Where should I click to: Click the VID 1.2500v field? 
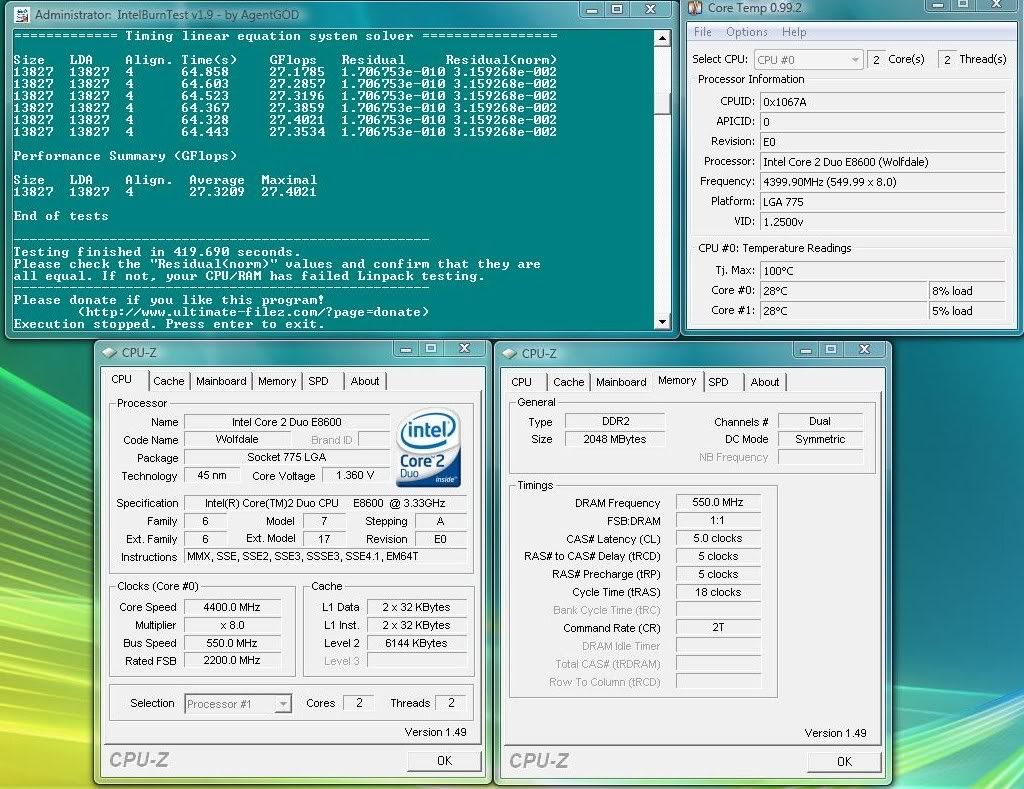point(882,222)
